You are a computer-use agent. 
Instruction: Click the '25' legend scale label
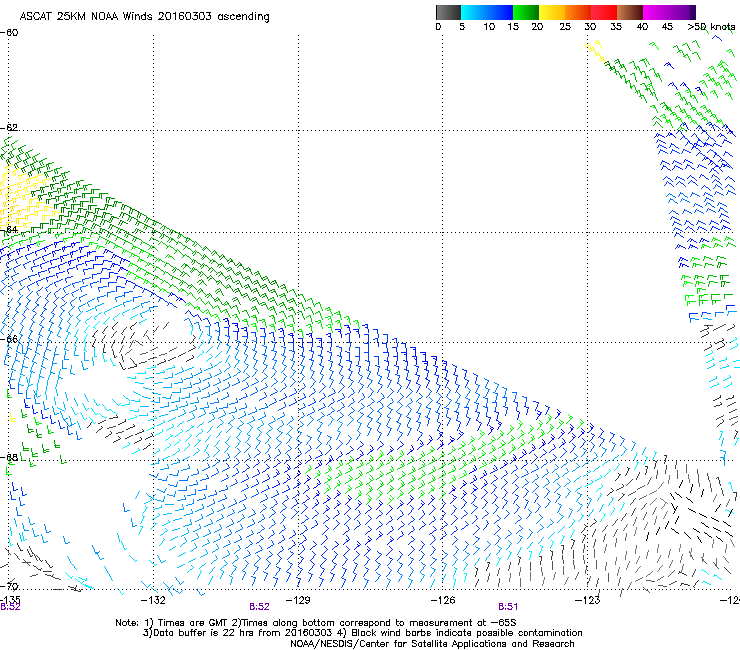click(565, 27)
